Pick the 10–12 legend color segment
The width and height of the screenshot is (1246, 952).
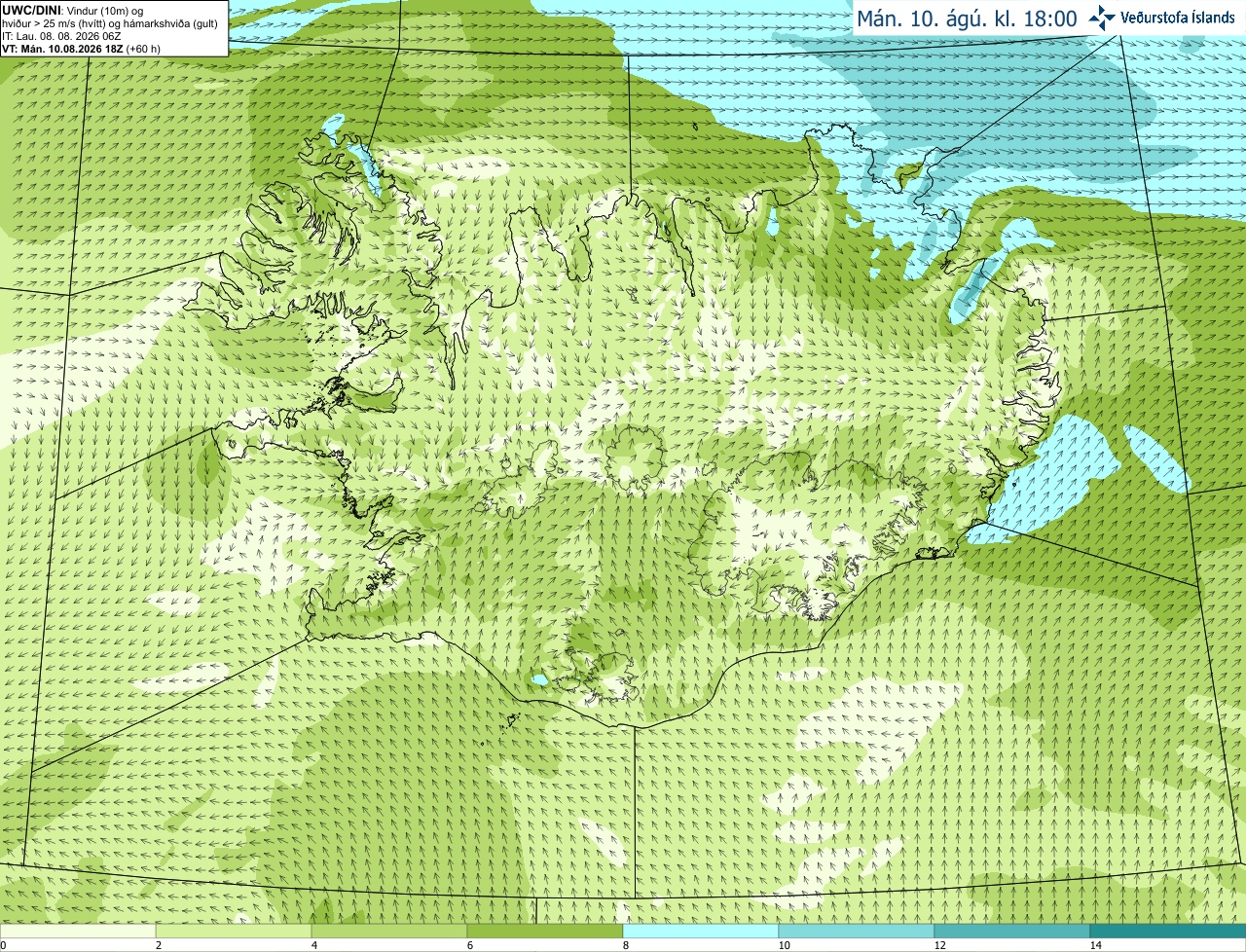click(857, 932)
